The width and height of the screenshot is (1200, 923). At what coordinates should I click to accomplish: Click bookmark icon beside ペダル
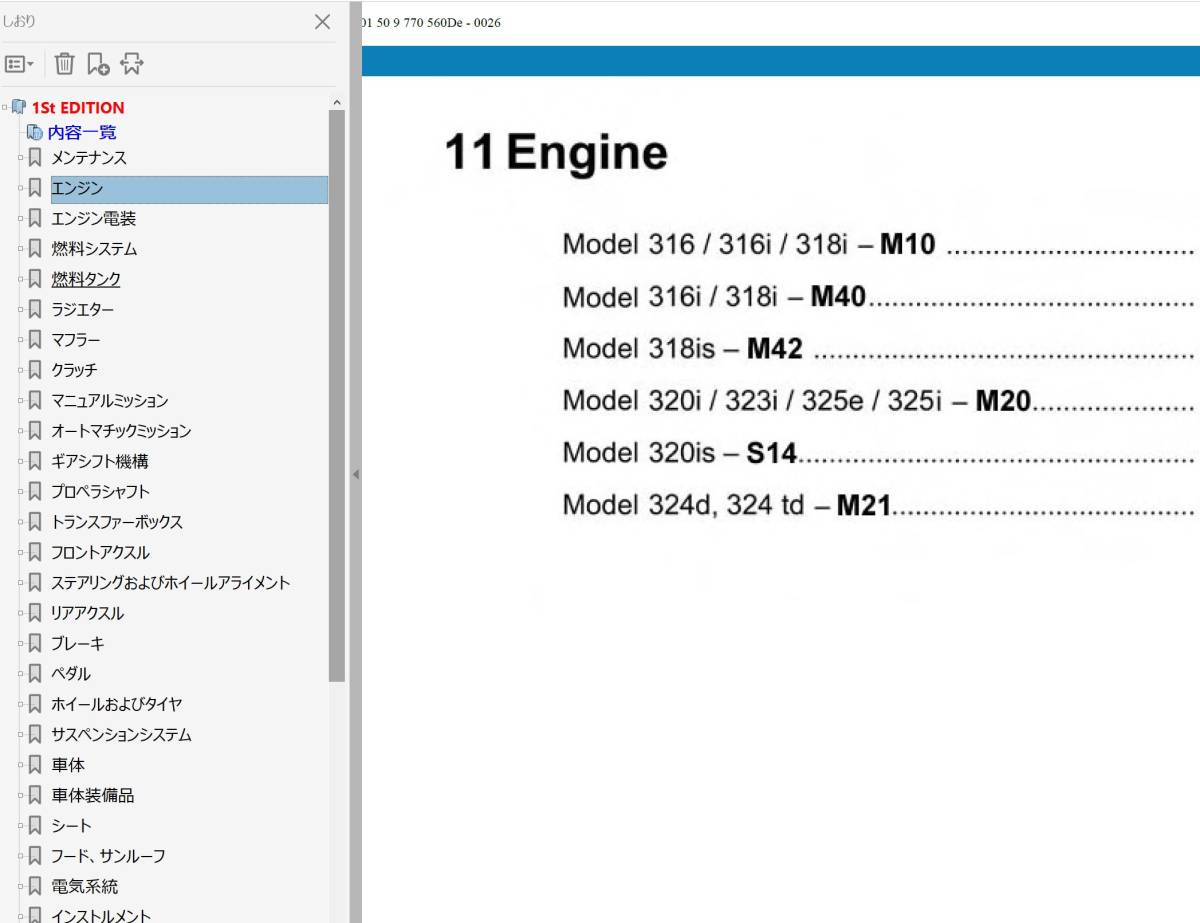point(35,674)
